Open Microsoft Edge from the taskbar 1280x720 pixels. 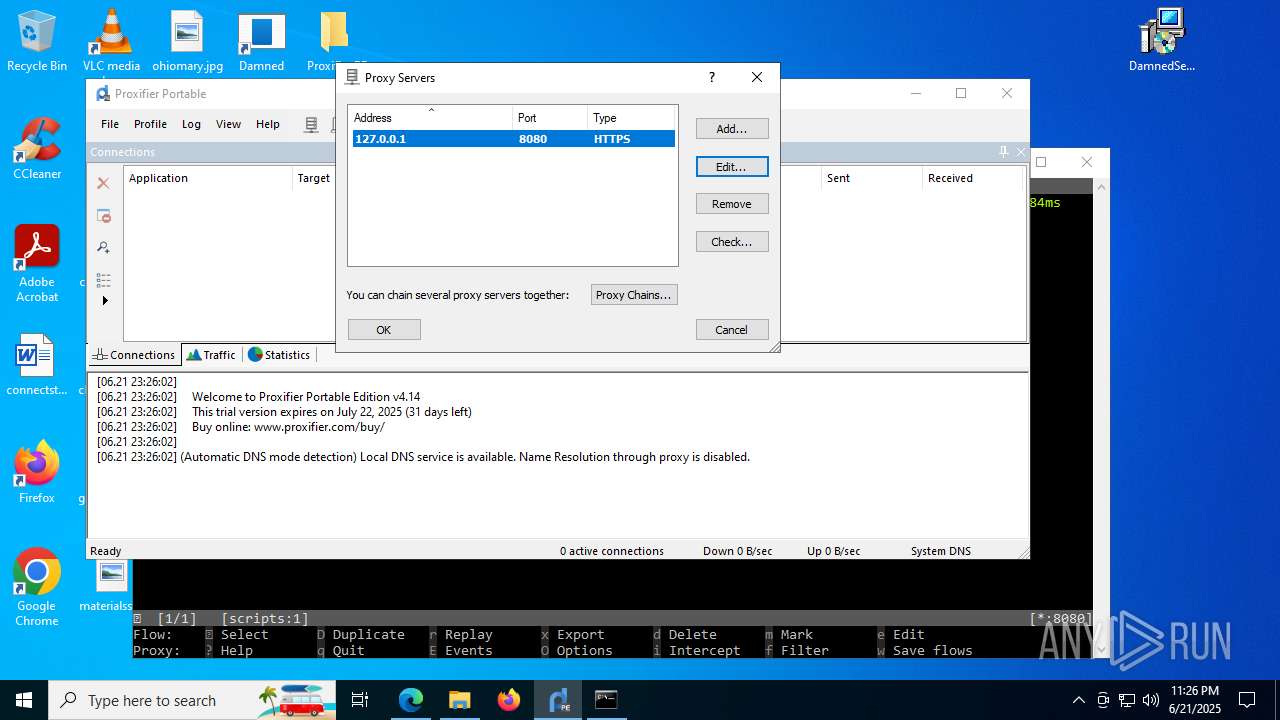411,700
